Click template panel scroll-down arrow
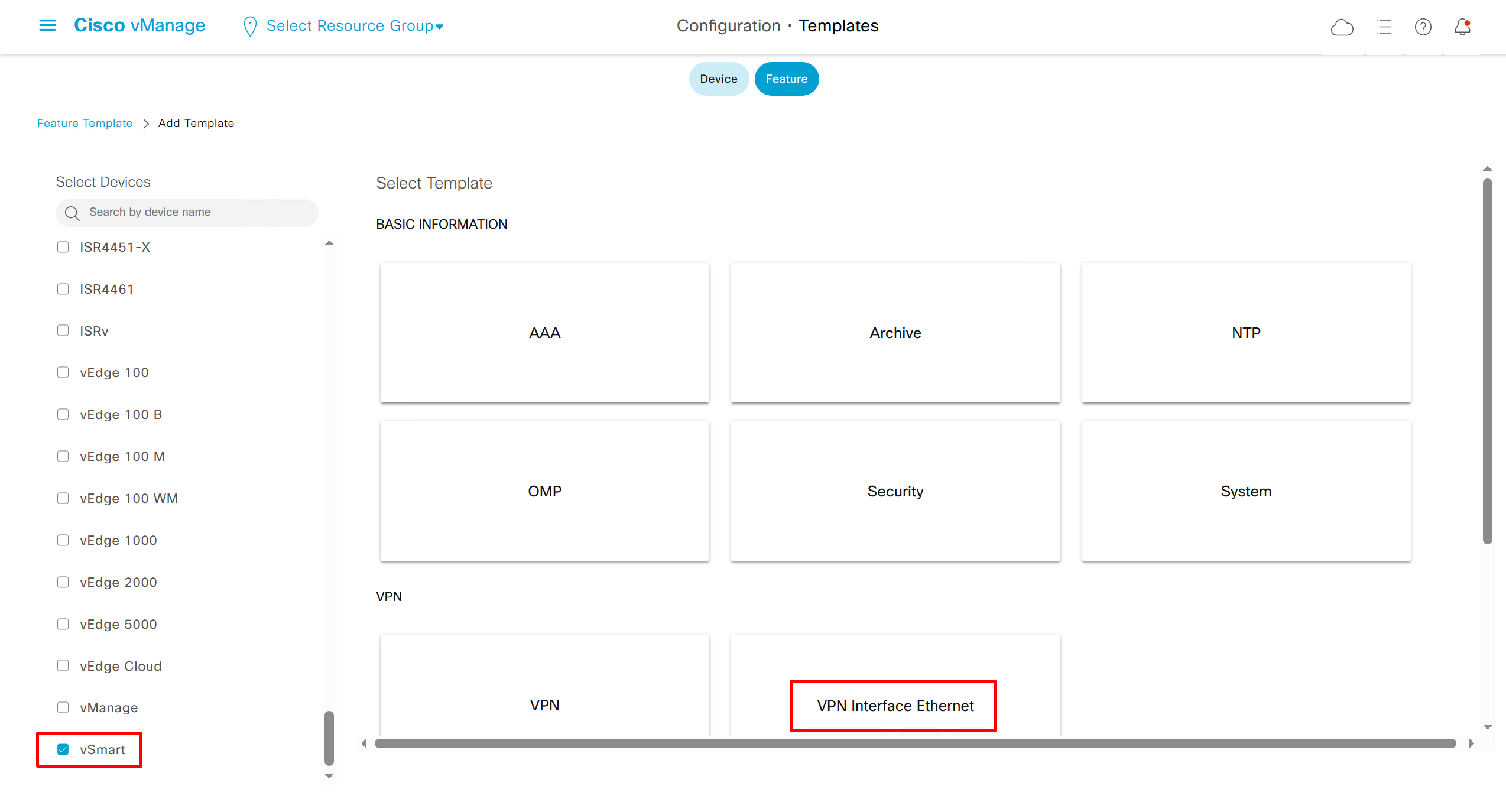The height and width of the screenshot is (812, 1506). click(1488, 727)
